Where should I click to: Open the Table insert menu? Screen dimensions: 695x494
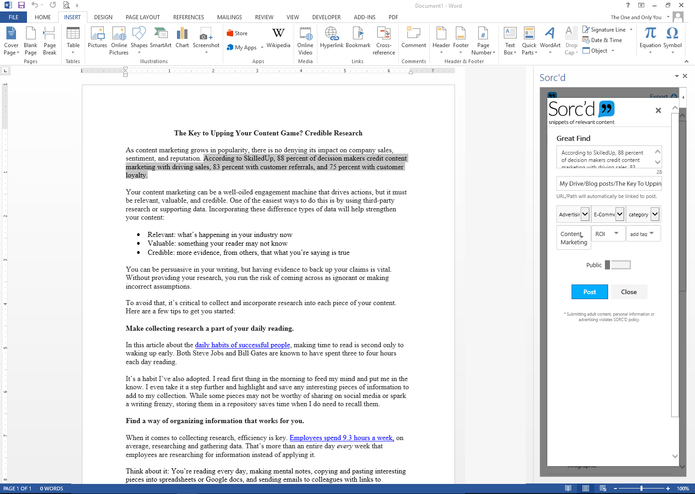73,40
